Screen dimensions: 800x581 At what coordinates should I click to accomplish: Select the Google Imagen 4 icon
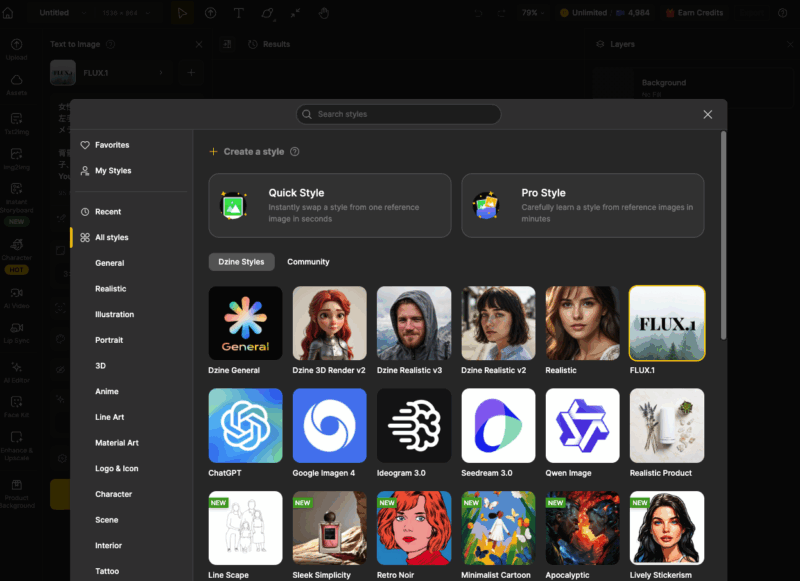(330, 425)
